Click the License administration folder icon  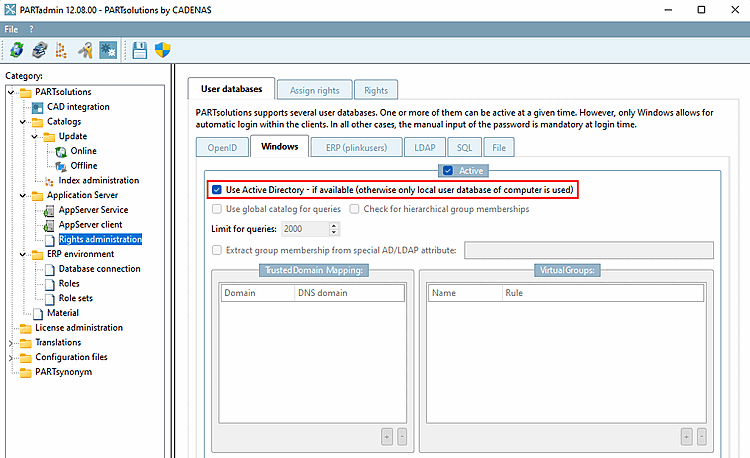click(x=26, y=328)
